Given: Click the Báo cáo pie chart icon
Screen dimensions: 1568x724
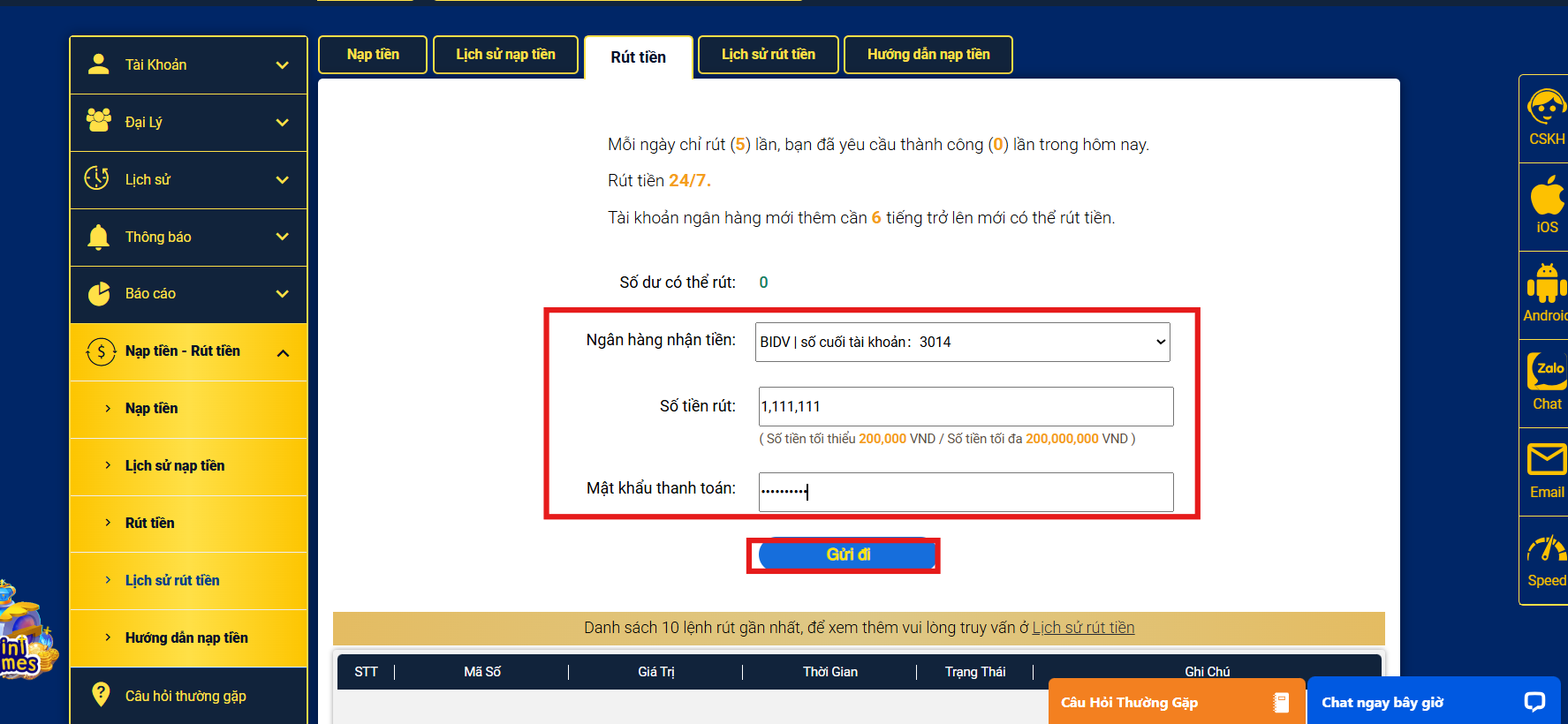Looking at the screenshot, I should (99, 293).
